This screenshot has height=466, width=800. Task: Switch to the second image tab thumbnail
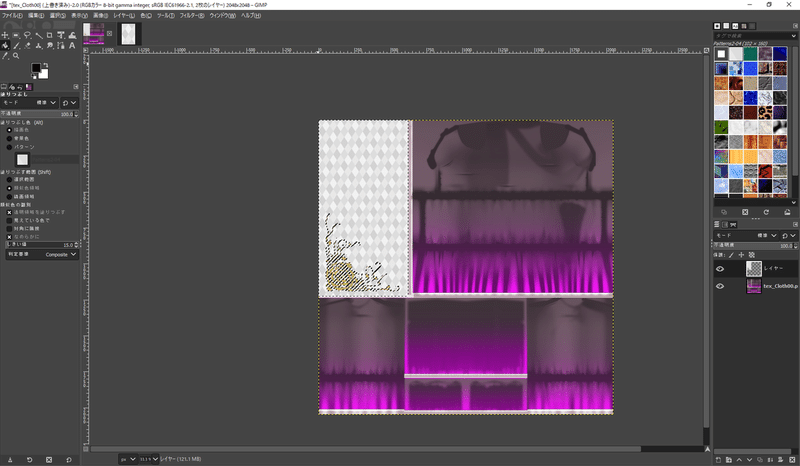coord(129,34)
